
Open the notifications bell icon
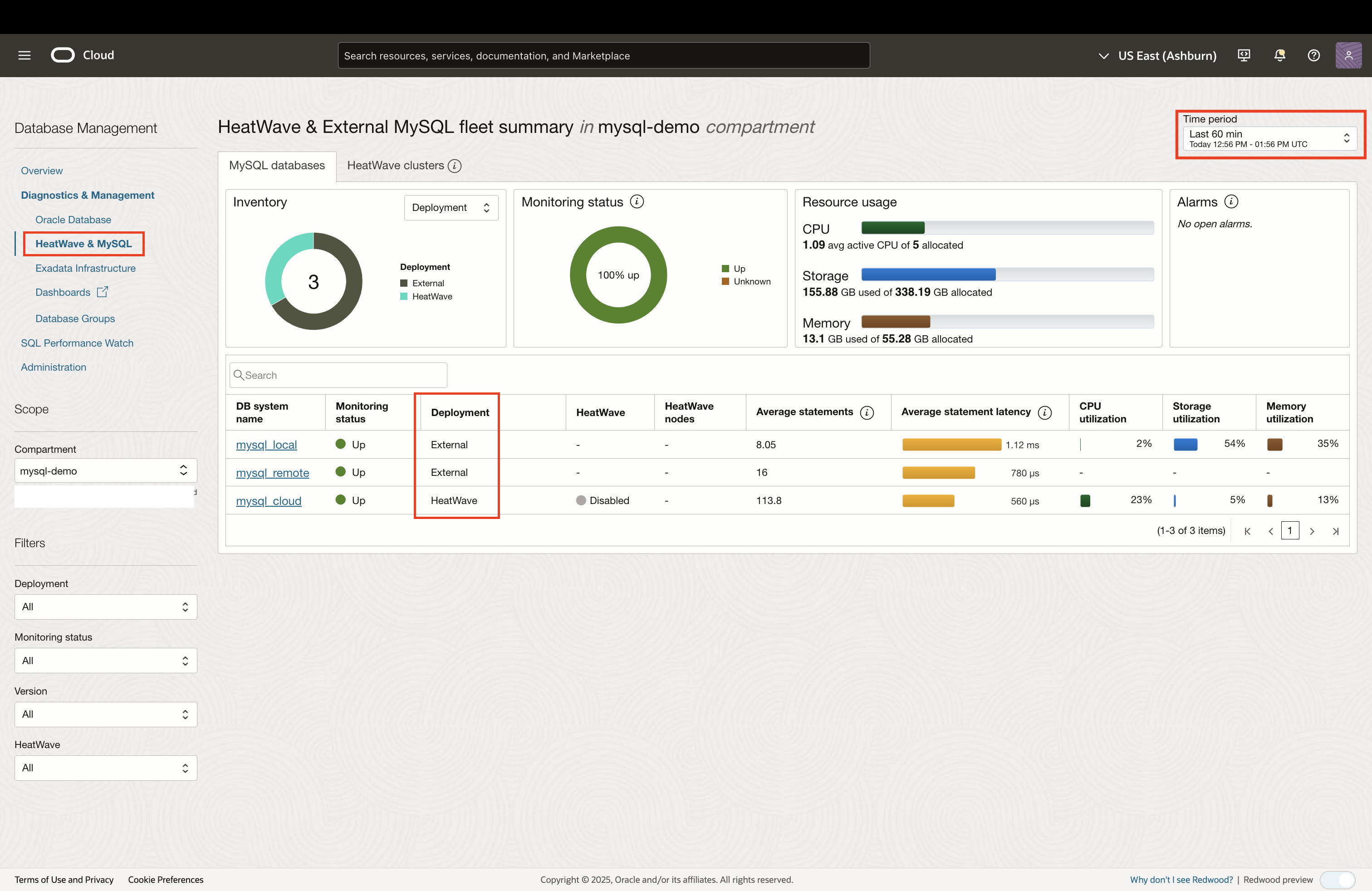tap(1279, 55)
